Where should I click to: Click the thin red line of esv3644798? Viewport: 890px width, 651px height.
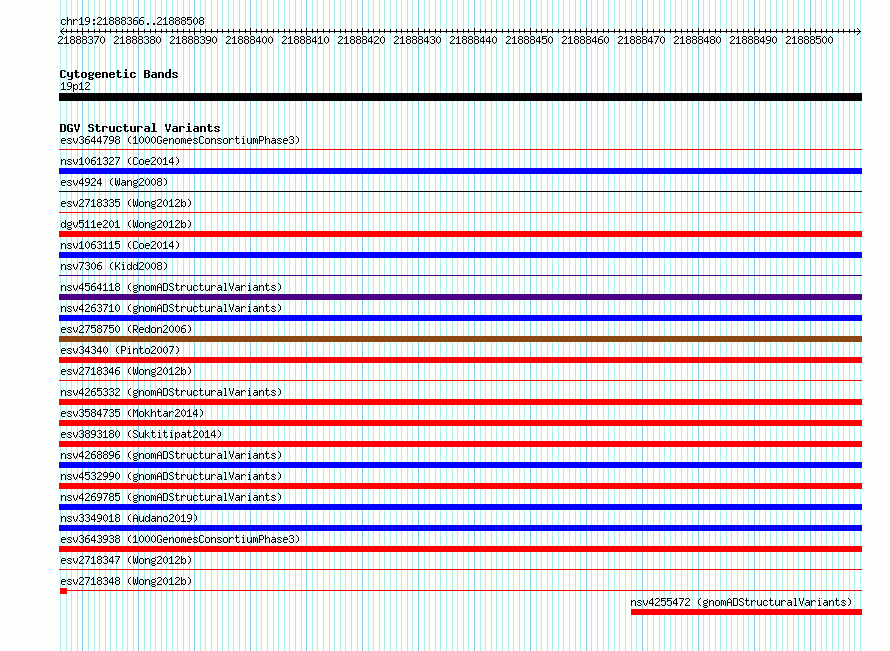click(x=460, y=150)
